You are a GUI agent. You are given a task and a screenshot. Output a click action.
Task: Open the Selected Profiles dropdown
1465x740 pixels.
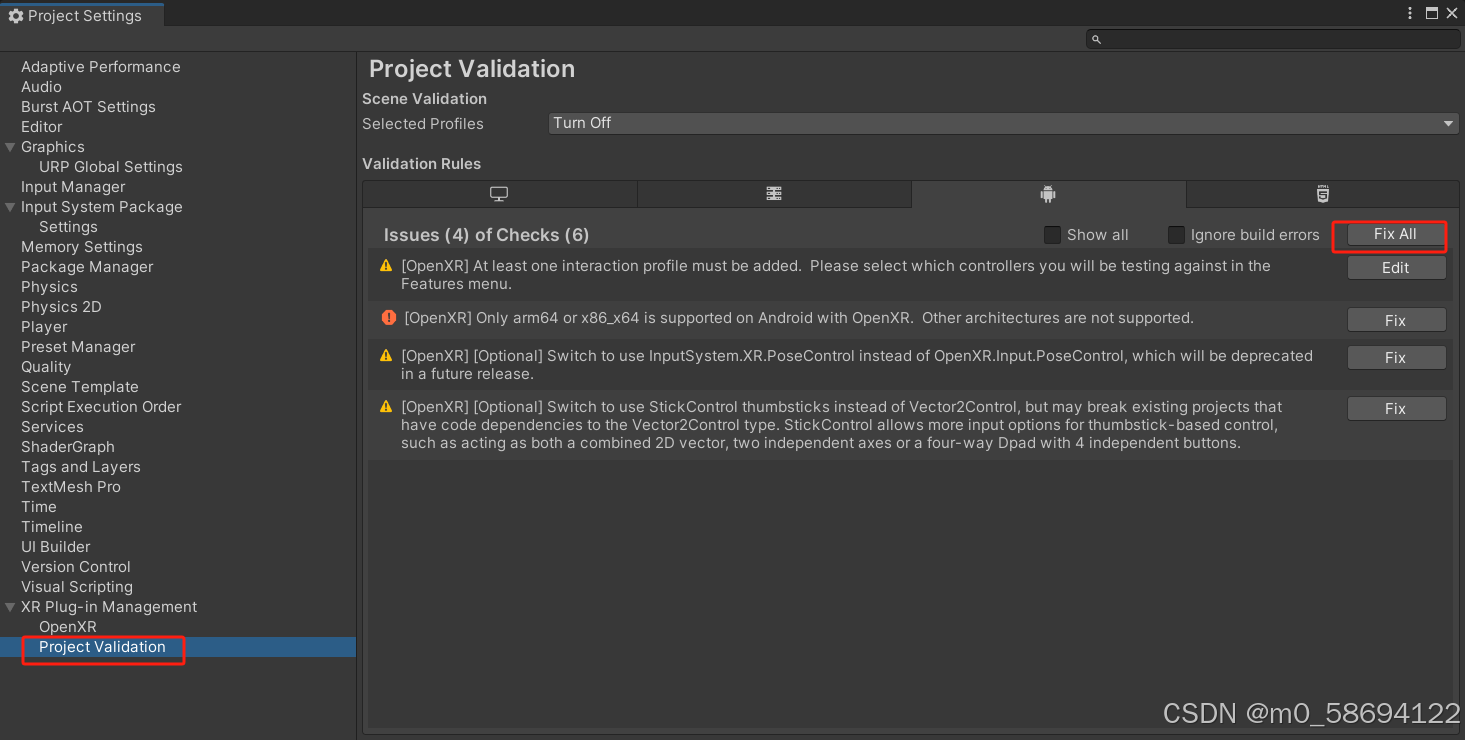click(x=1000, y=122)
